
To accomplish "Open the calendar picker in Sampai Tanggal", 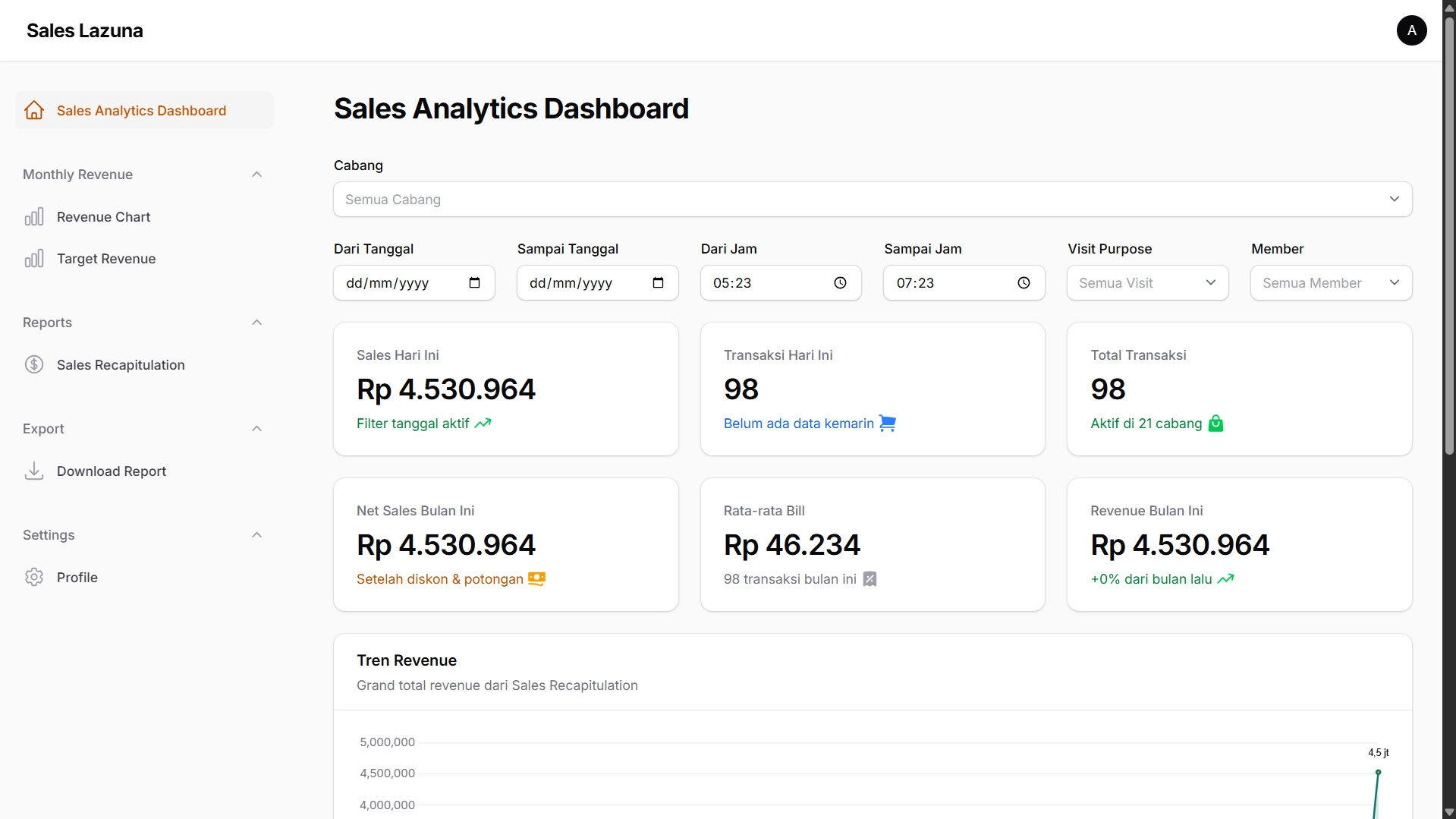I will click(659, 283).
